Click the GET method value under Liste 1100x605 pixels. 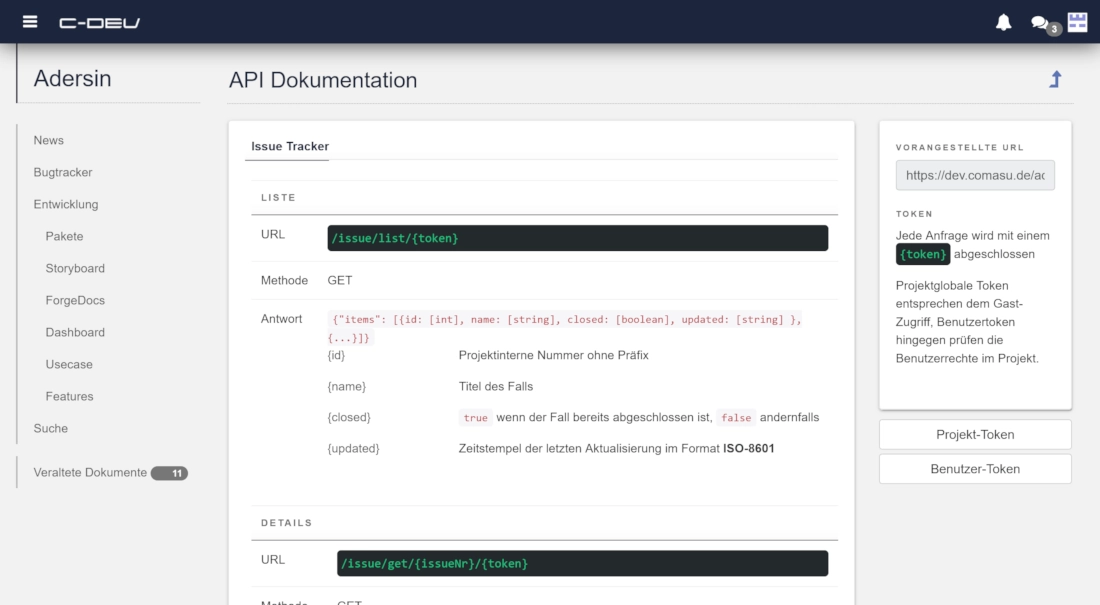[340, 281]
